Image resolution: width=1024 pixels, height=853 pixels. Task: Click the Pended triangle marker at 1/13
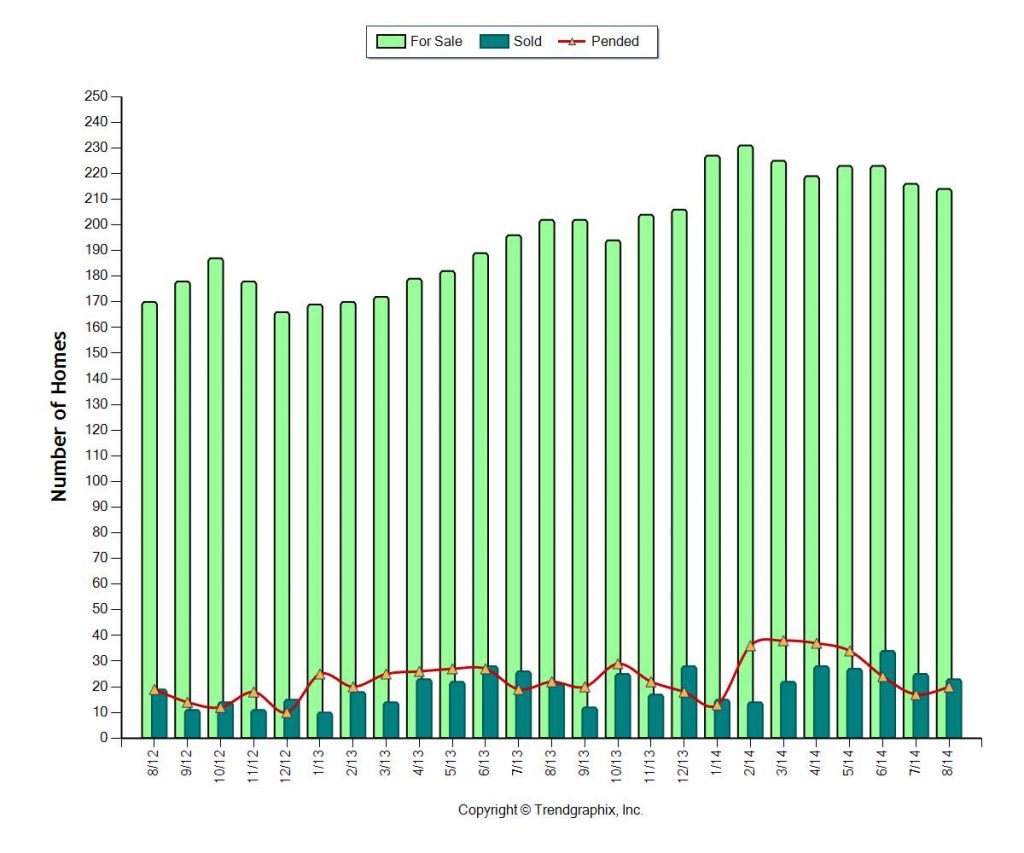coord(320,674)
